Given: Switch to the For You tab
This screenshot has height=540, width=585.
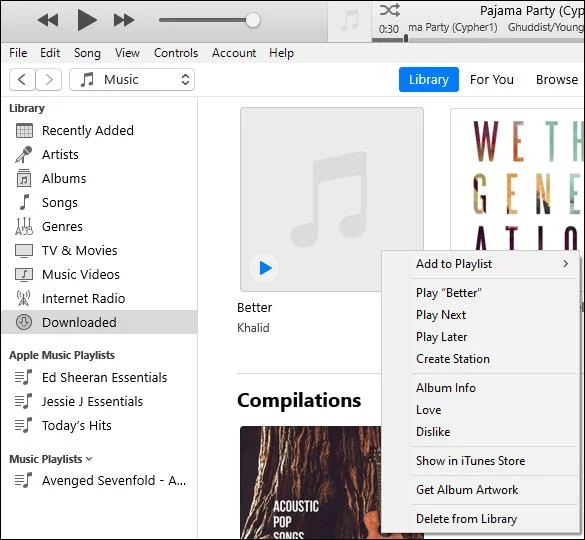Looking at the screenshot, I should (x=492, y=79).
